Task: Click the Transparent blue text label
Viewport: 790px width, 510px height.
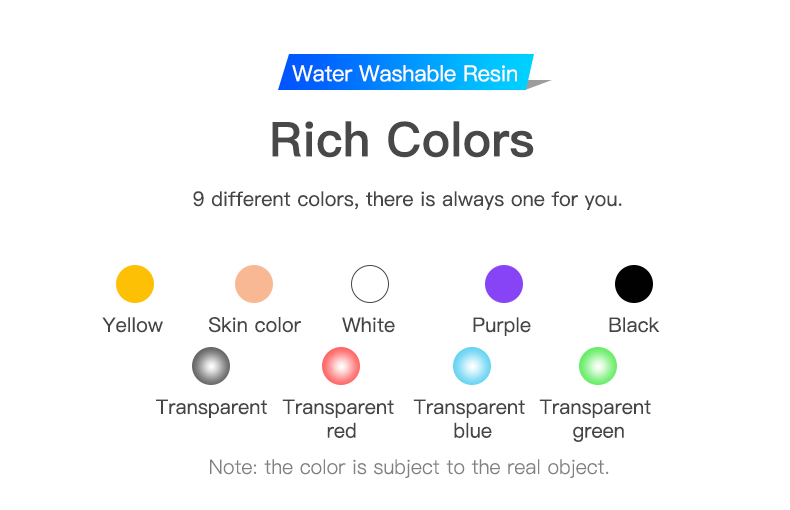Action: [470, 419]
